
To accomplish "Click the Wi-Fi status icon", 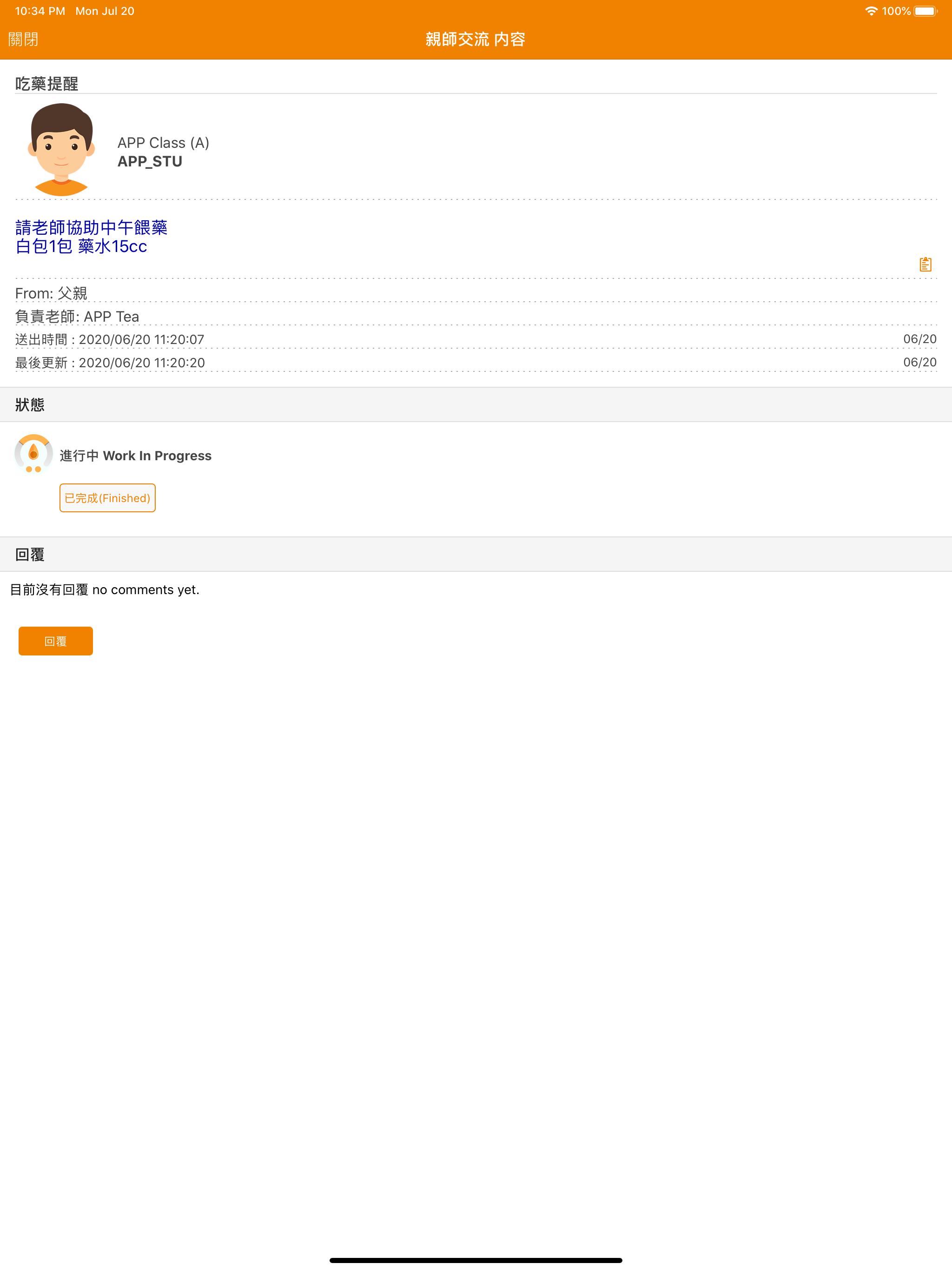I will point(871,11).
